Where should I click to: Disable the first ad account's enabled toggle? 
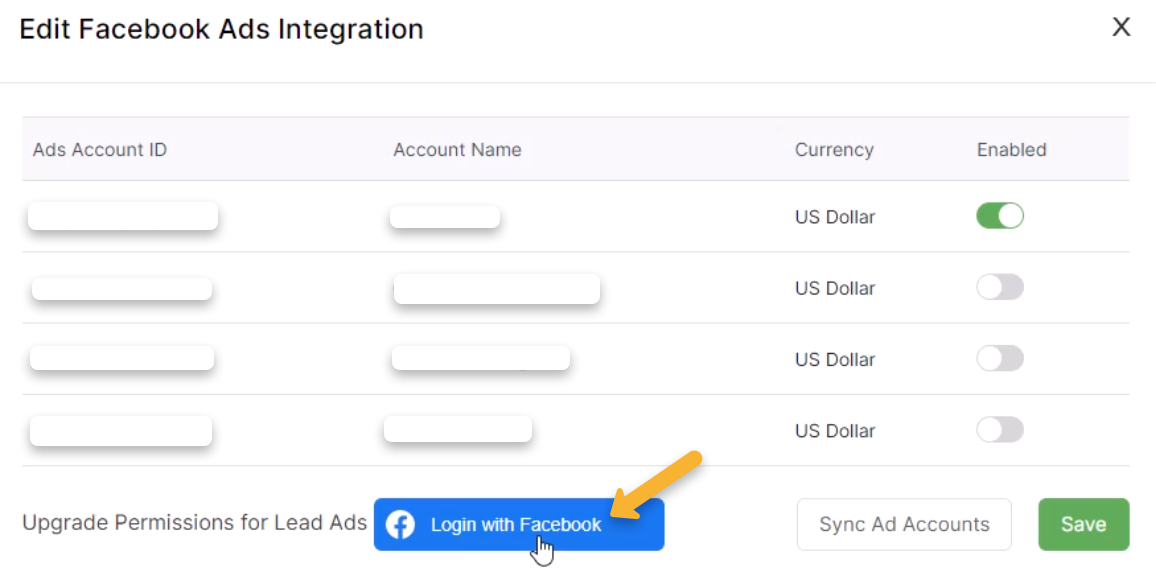1000,216
